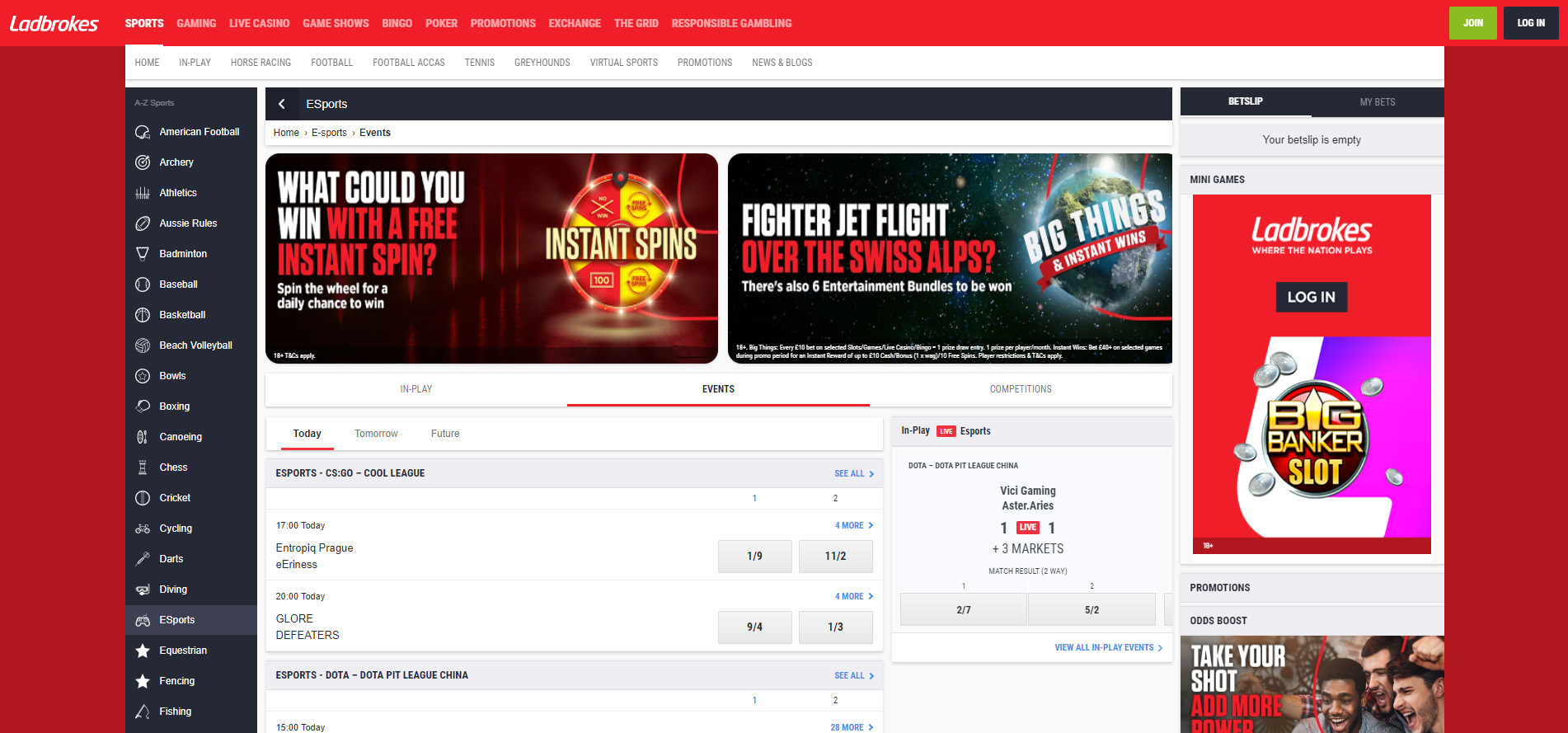1568x733 pixels.
Task: Open the MY BETS tab
Action: (1378, 102)
